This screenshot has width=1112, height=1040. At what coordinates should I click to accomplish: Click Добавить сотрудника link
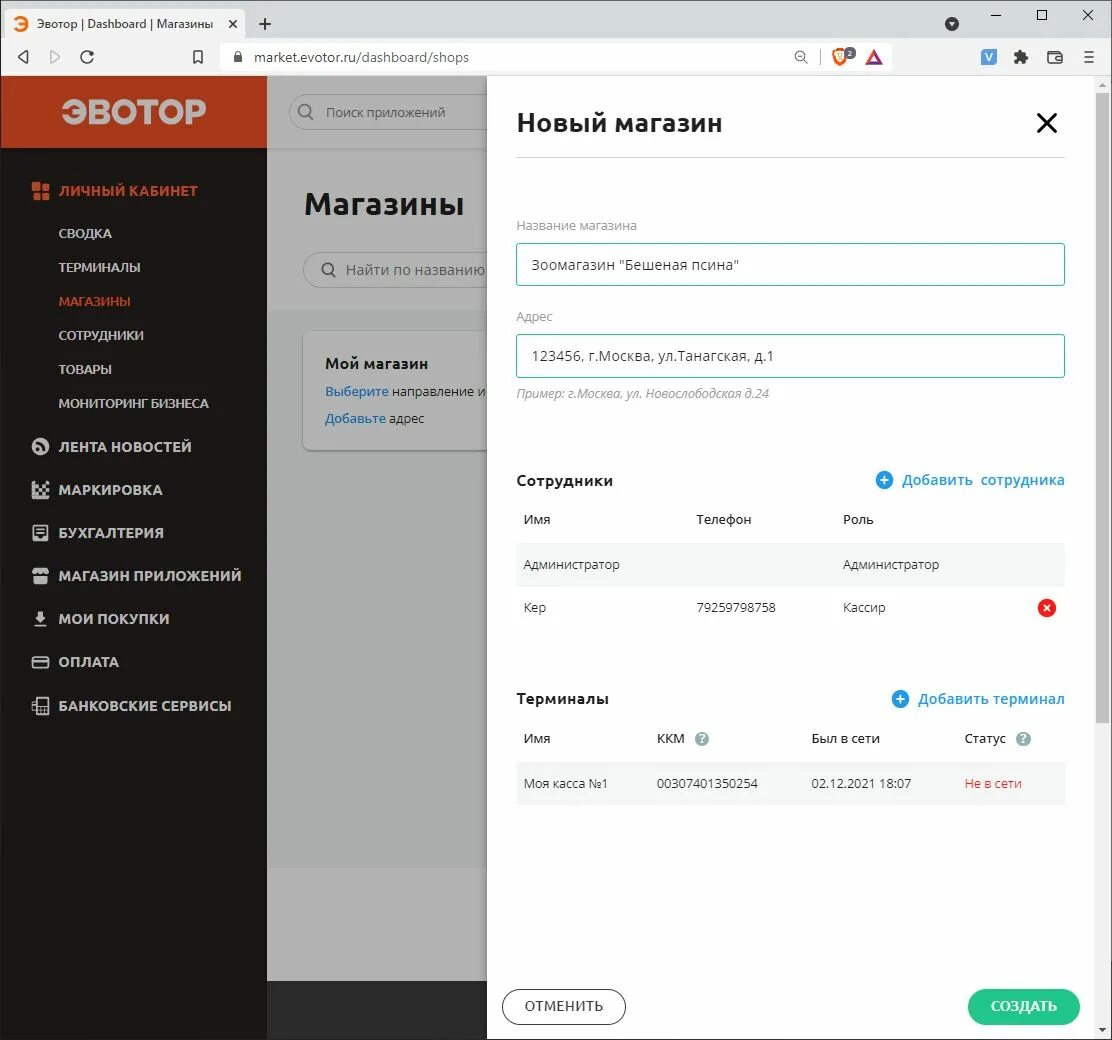983,480
